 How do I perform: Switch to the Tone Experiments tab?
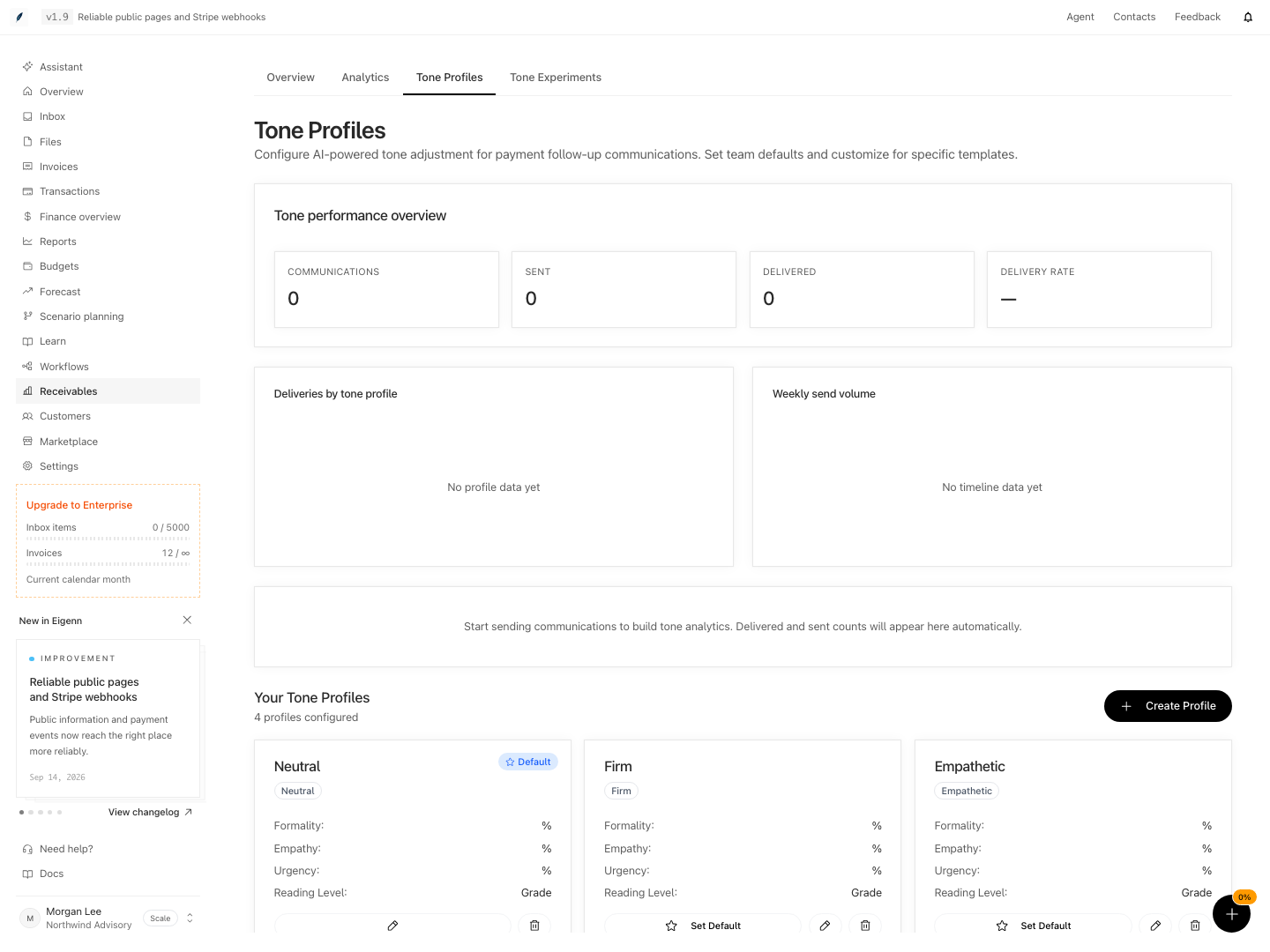pyautogui.click(x=556, y=78)
